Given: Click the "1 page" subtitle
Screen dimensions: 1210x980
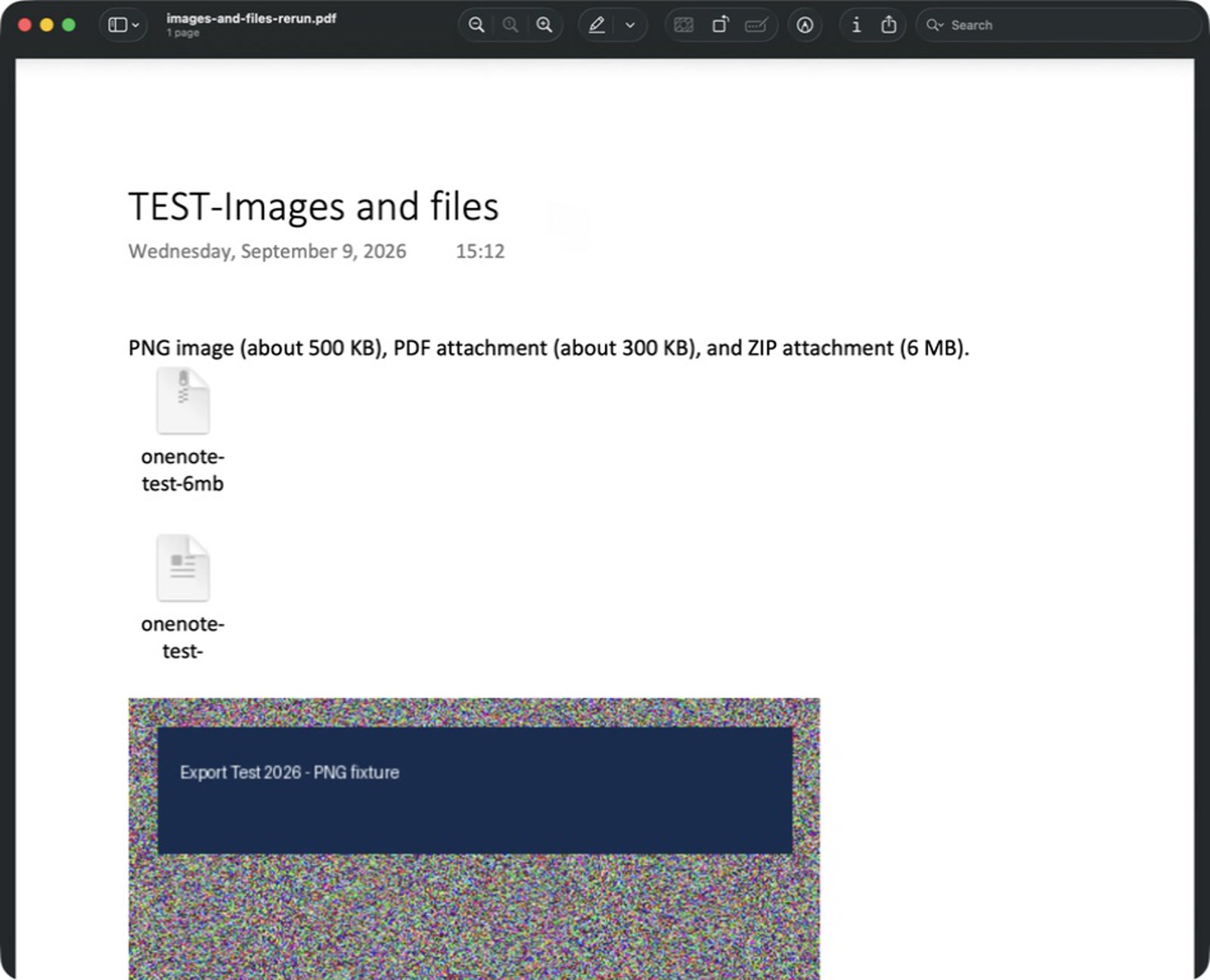Looking at the screenshot, I should 183,33.
